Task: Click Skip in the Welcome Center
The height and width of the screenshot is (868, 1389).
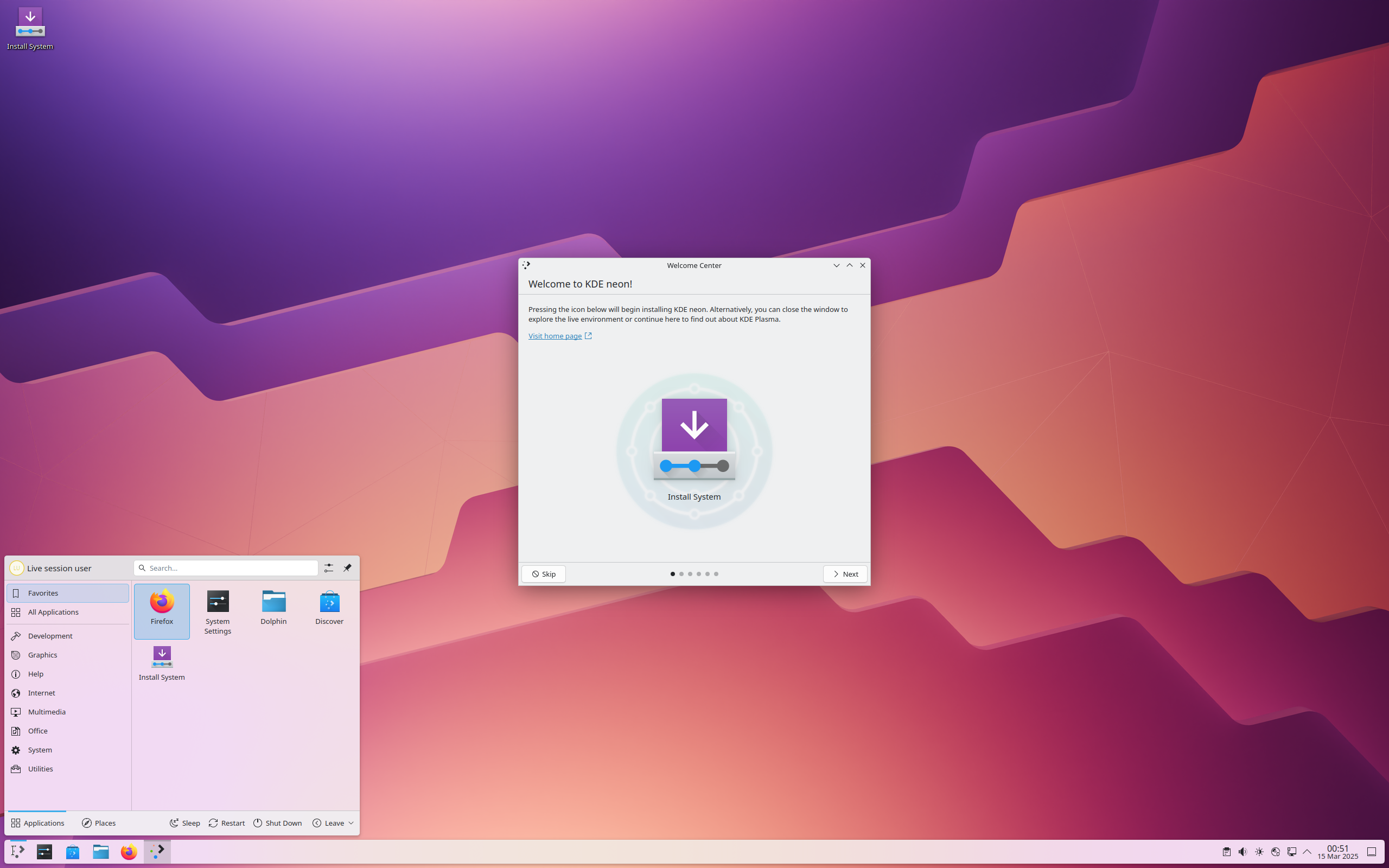Action: click(x=544, y=574)
